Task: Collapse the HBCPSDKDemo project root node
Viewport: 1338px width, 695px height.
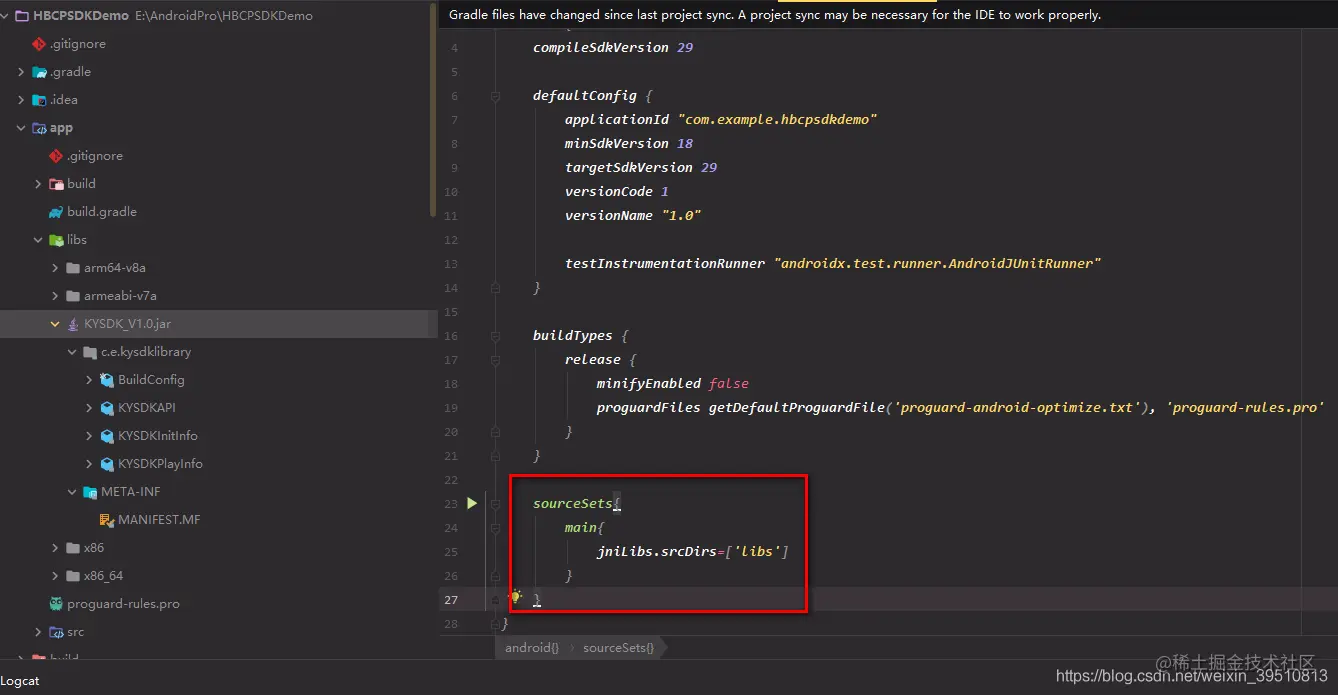Action: click(x=6, y=16)
